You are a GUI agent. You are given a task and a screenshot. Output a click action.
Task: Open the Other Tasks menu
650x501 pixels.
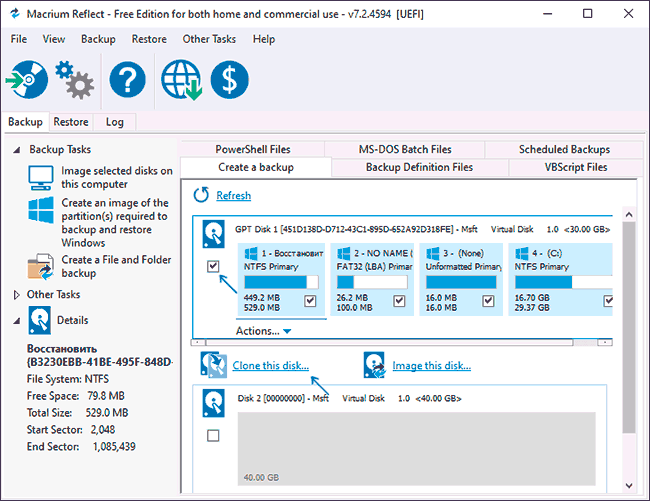[x=209, y=39]
